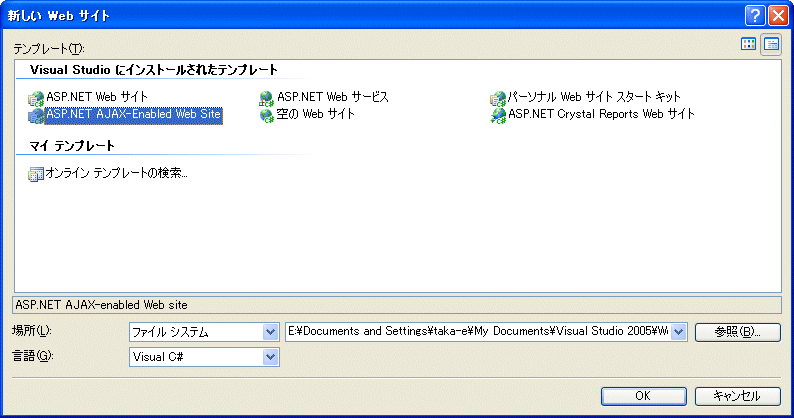Select the ASP.NET Web サイト template label
The image size is (794, 418).
coord(97,97)
